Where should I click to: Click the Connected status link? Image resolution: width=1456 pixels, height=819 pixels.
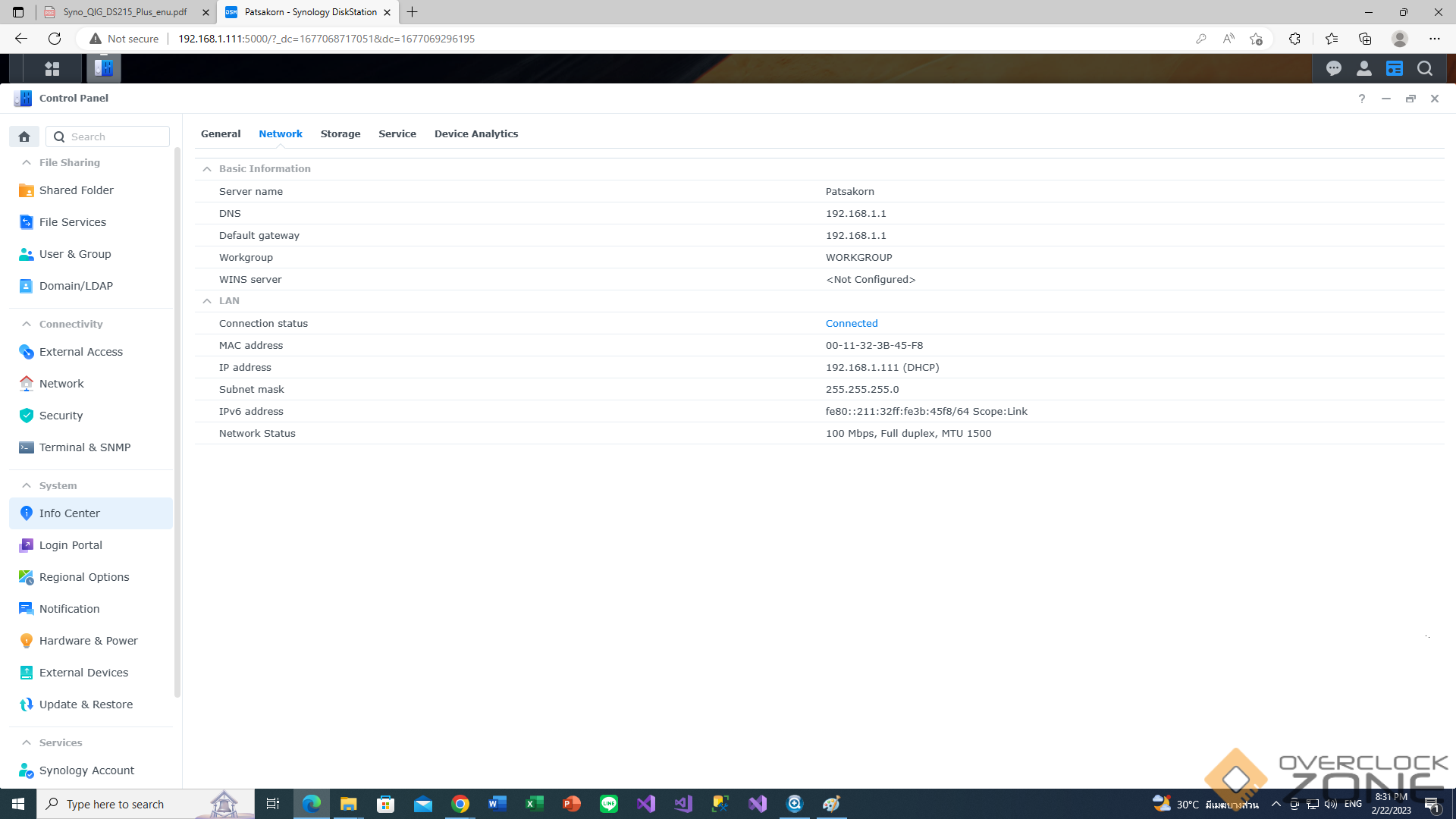(851, 324)
